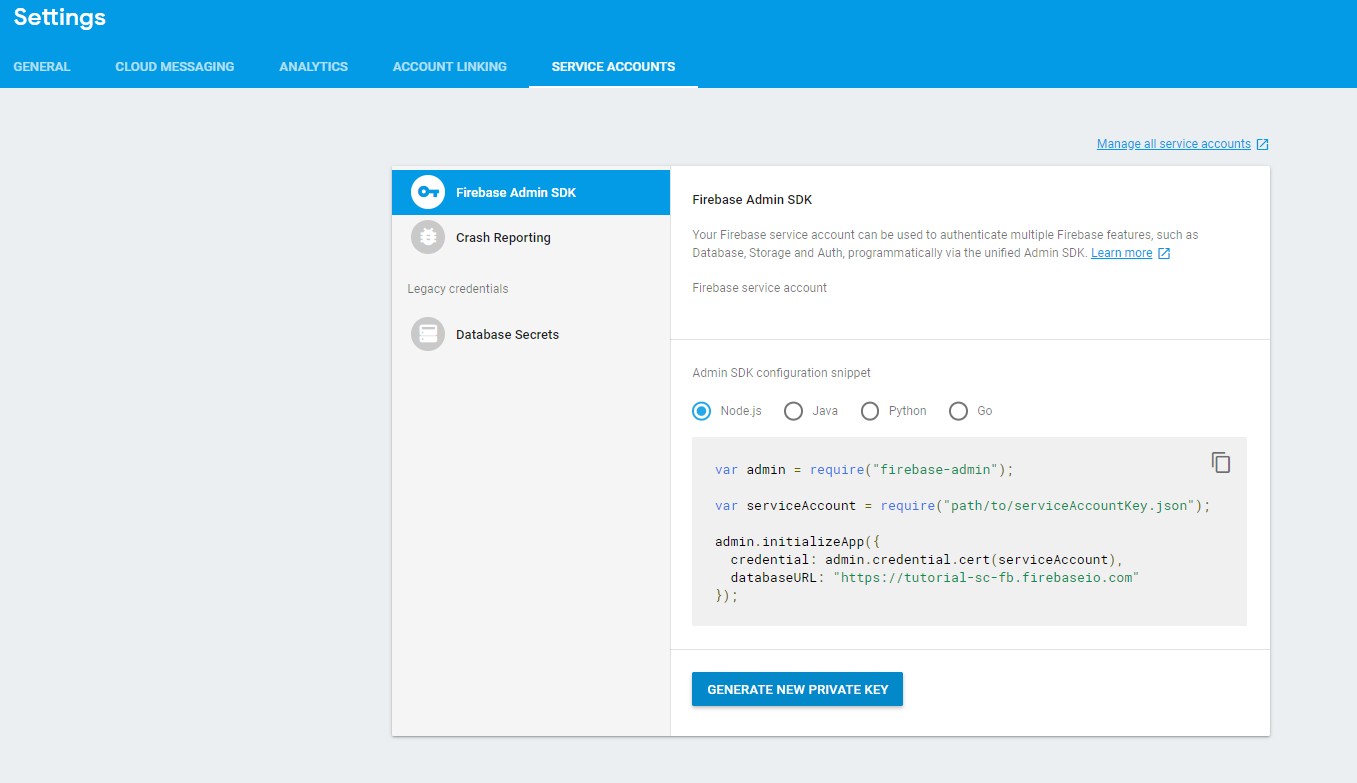Open the Account Linking tab

[x=450, y=67]
